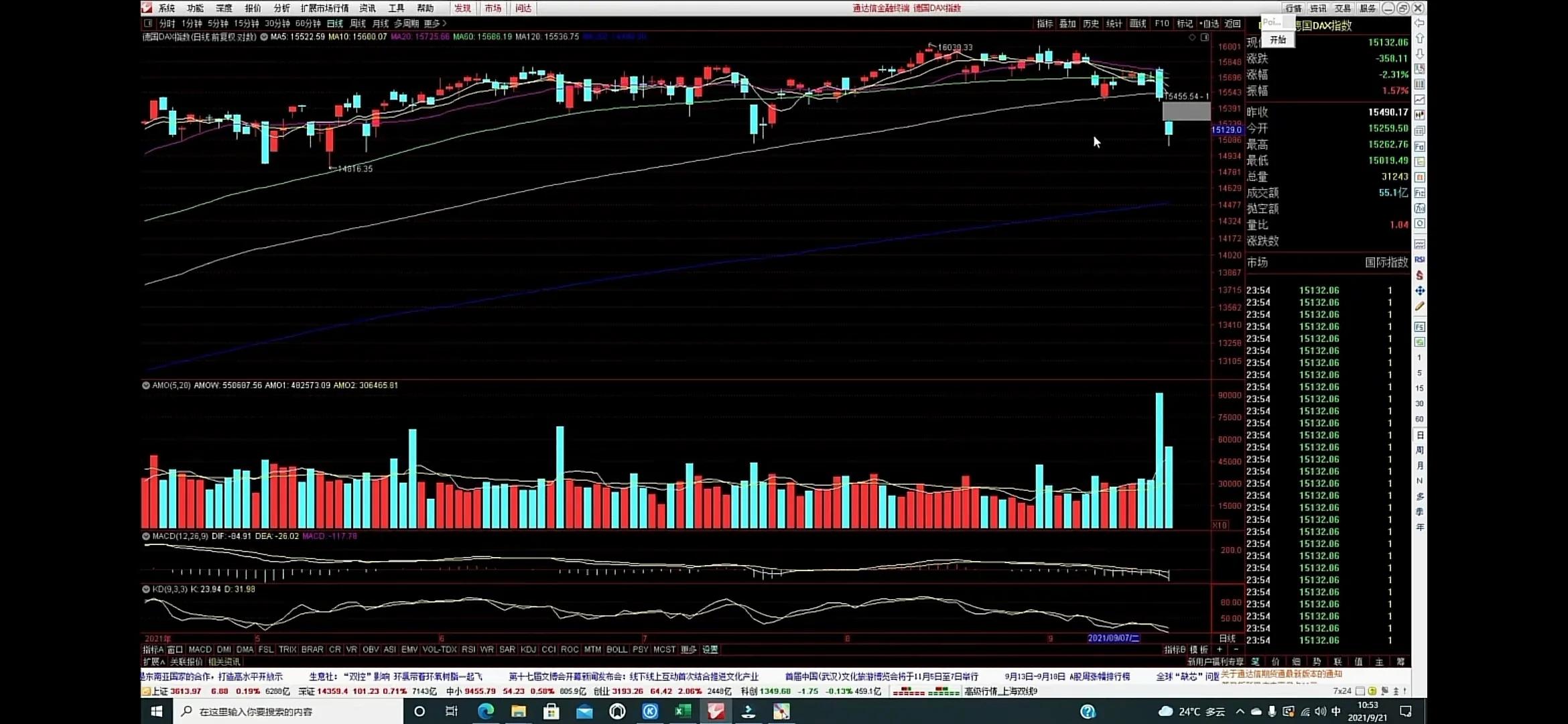Open Excel from the taskbar
The width and height of the screenshot is (1568, 724).
[x=683, y=711]
